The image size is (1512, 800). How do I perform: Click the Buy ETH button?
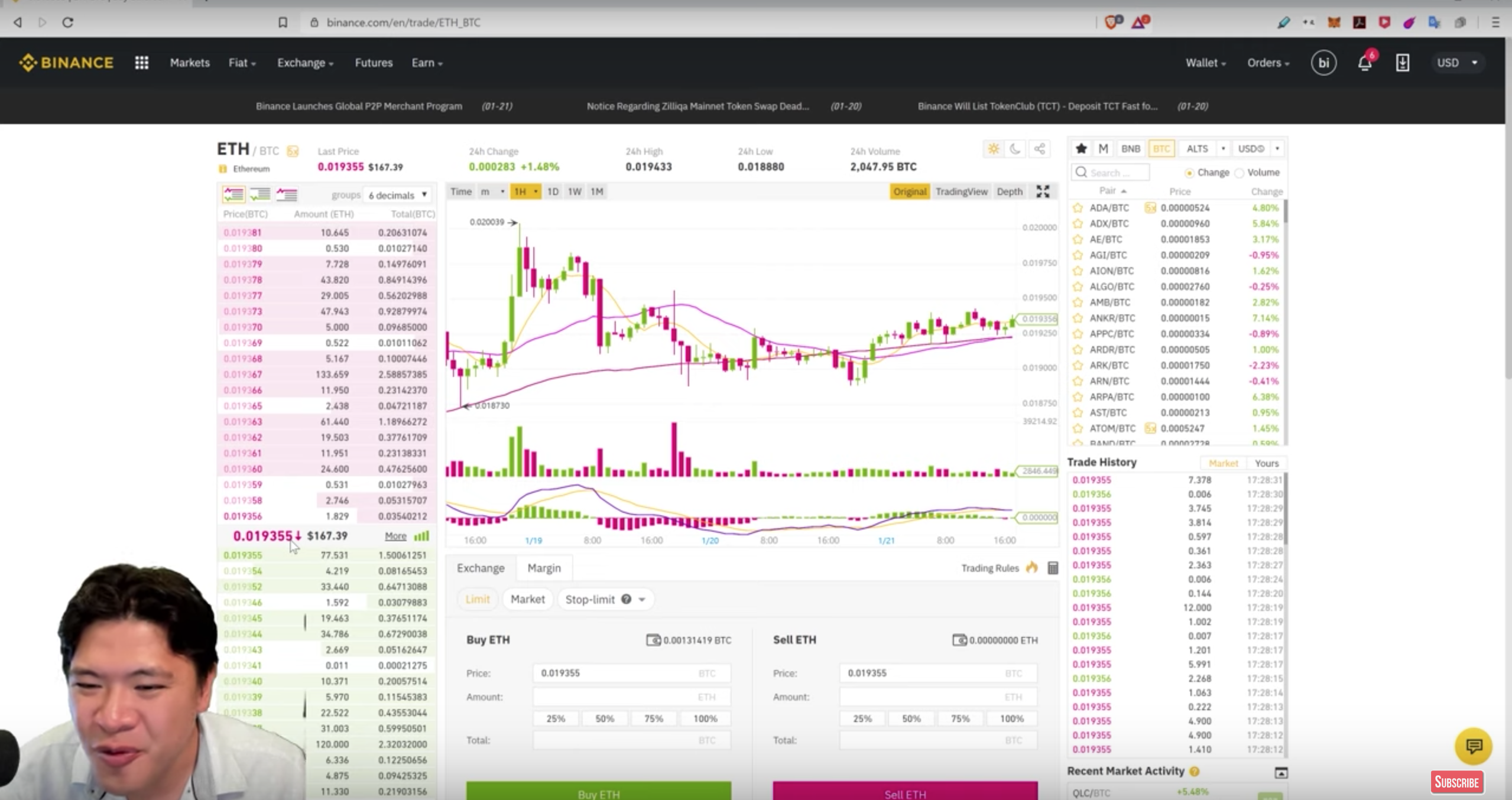[598, 791]
